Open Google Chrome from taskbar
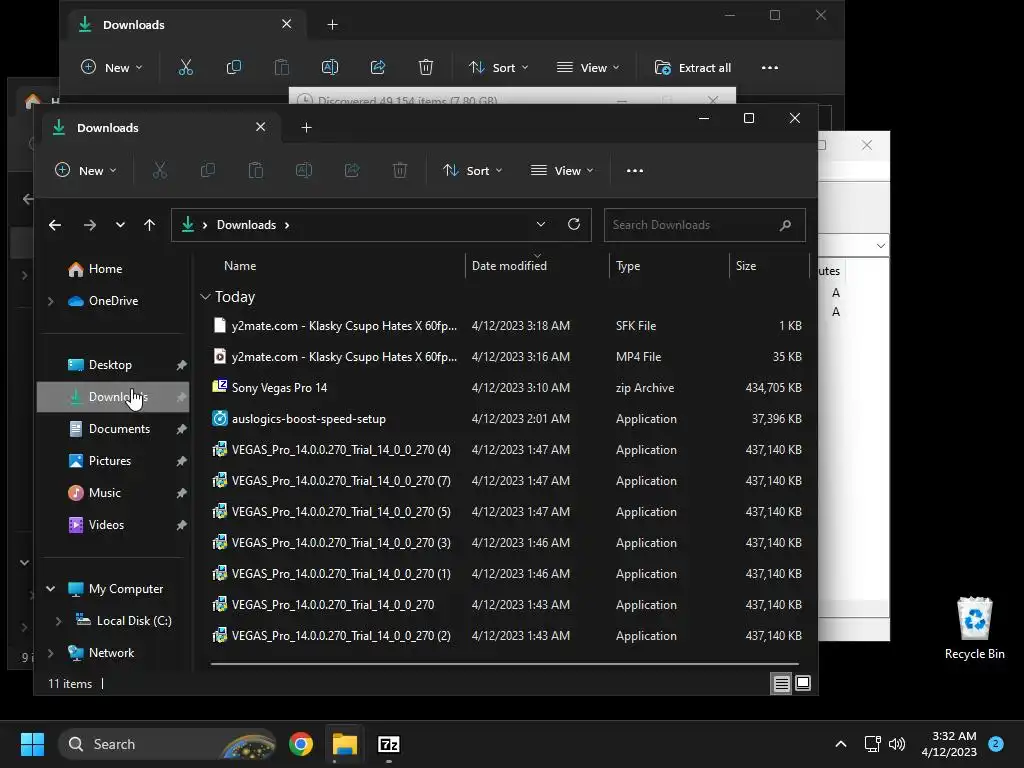This screenshot has height=768, width=1024. click(x=301, y=744)
